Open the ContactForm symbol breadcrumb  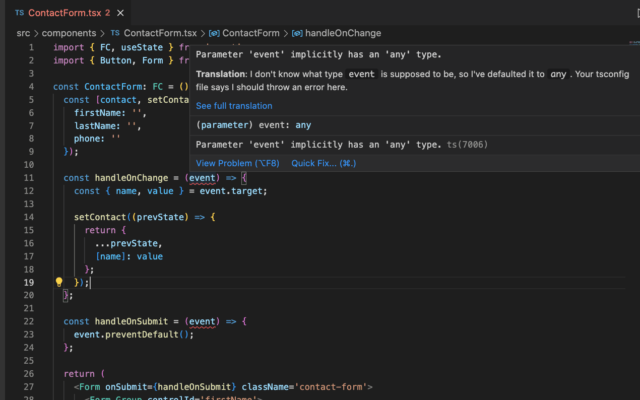(x=251, y=33)
